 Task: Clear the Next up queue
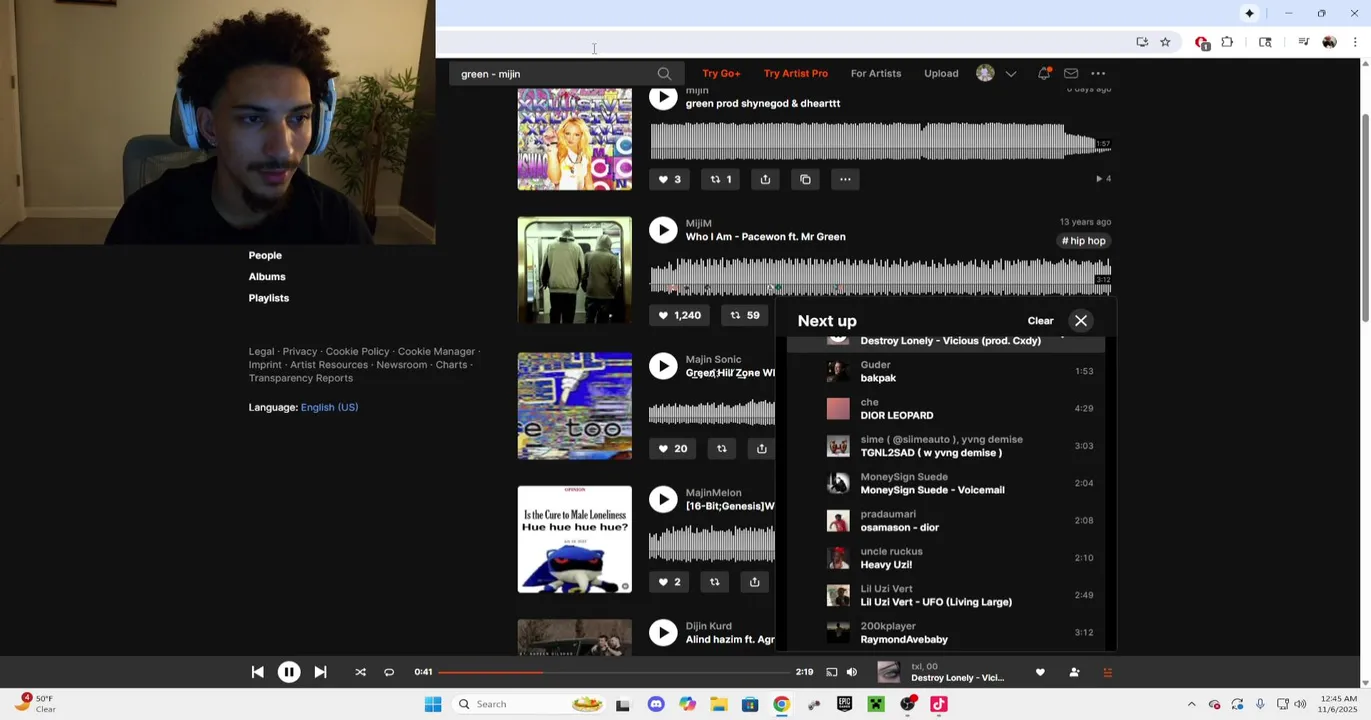point(1040,321)
